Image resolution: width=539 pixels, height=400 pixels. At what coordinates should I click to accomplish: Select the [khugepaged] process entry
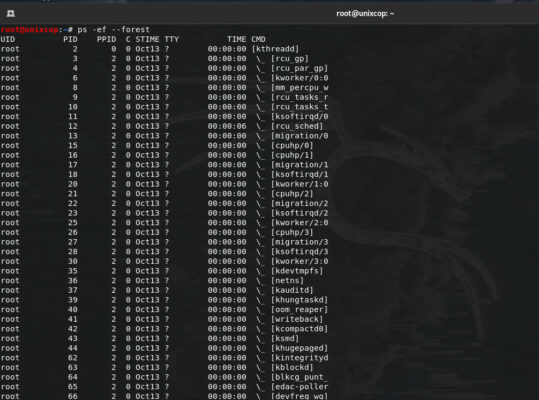point(299,348)
